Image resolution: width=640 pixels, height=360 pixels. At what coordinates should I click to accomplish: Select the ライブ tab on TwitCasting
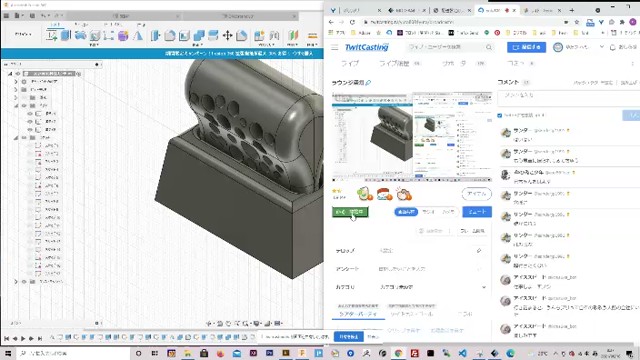pos(350,64)
